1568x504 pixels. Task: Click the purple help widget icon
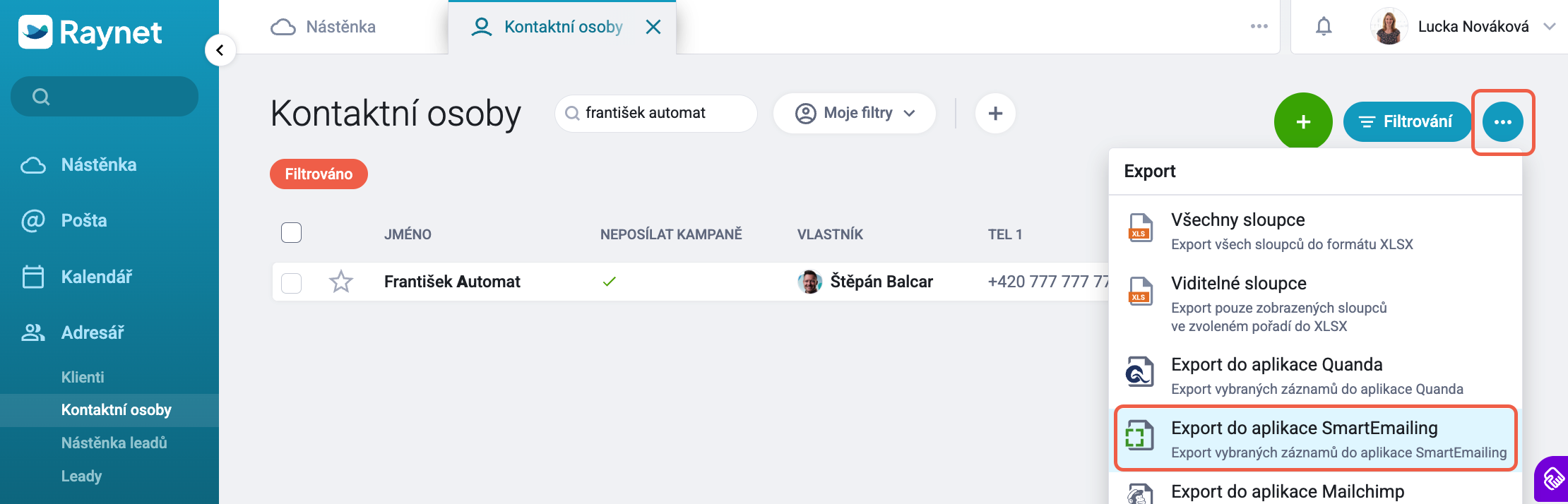pos(1552,480)
